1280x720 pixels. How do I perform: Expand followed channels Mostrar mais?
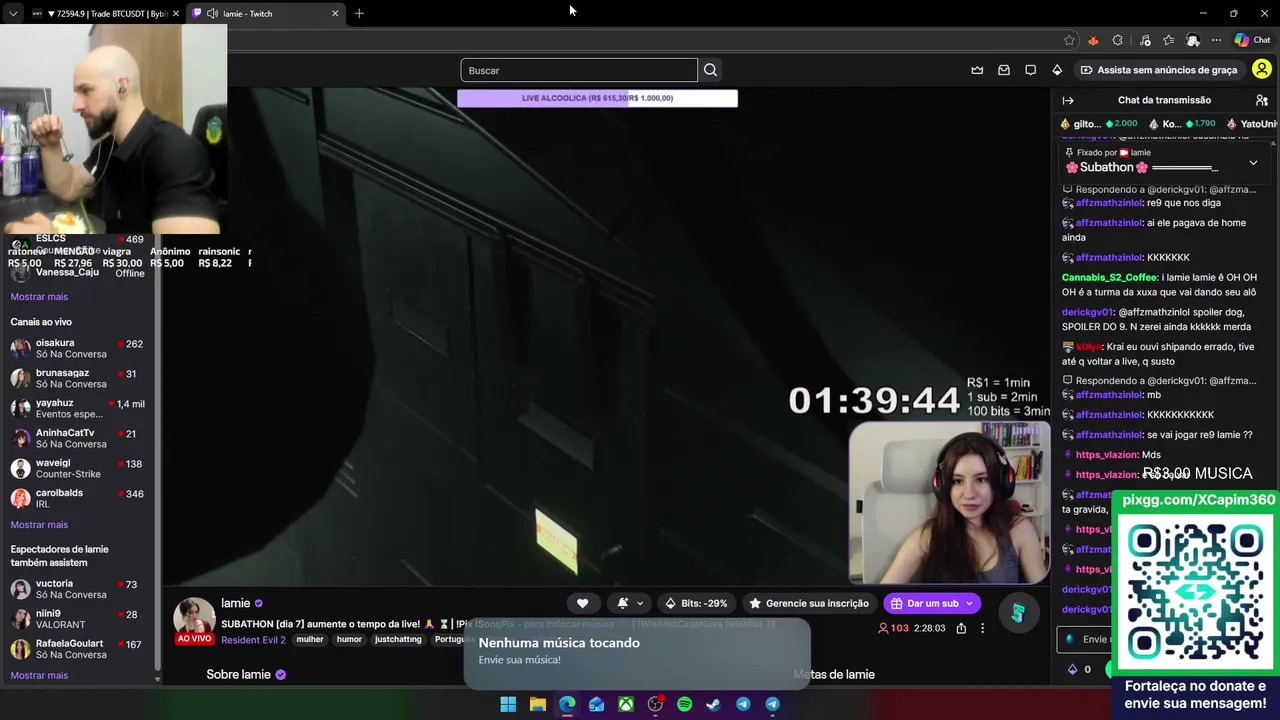click(39, 297)
